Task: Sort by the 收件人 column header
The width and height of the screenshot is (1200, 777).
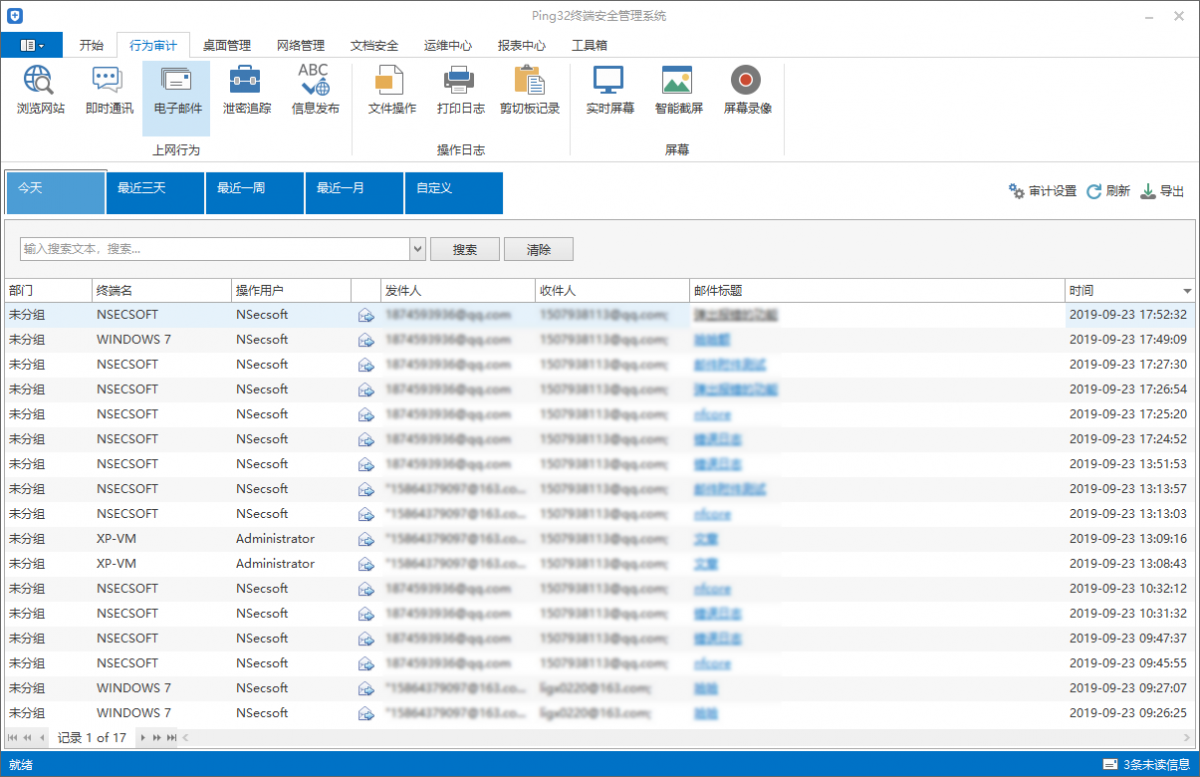Action: pyautogui.click(x=612, y=291)
